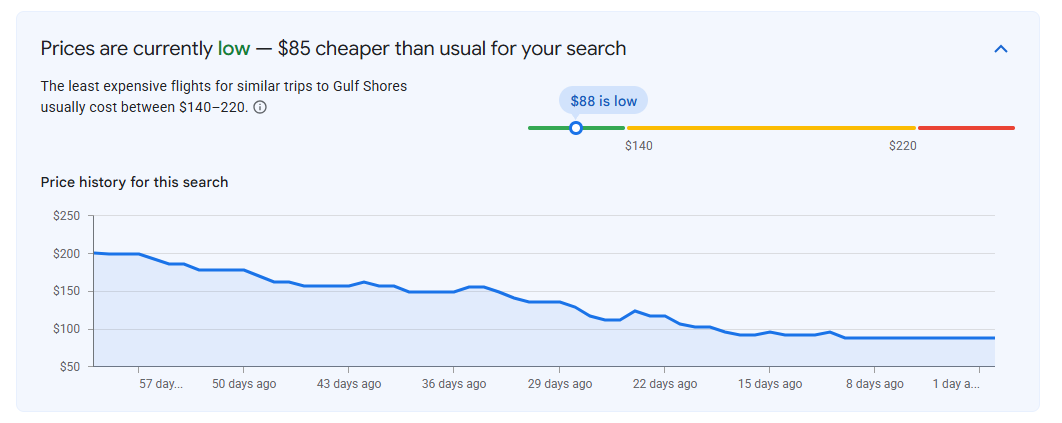Click the $88 price indicator circle
1062x423 pixels.
pos(576,128)
